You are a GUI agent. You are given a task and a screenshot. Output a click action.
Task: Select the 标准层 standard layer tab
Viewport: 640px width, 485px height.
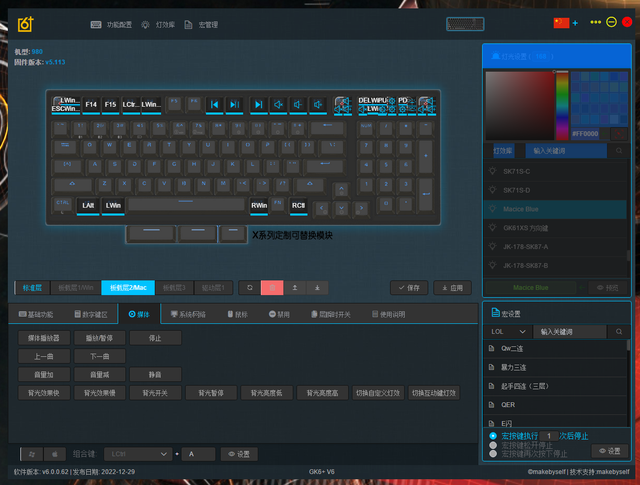click(x=32, y=288)
